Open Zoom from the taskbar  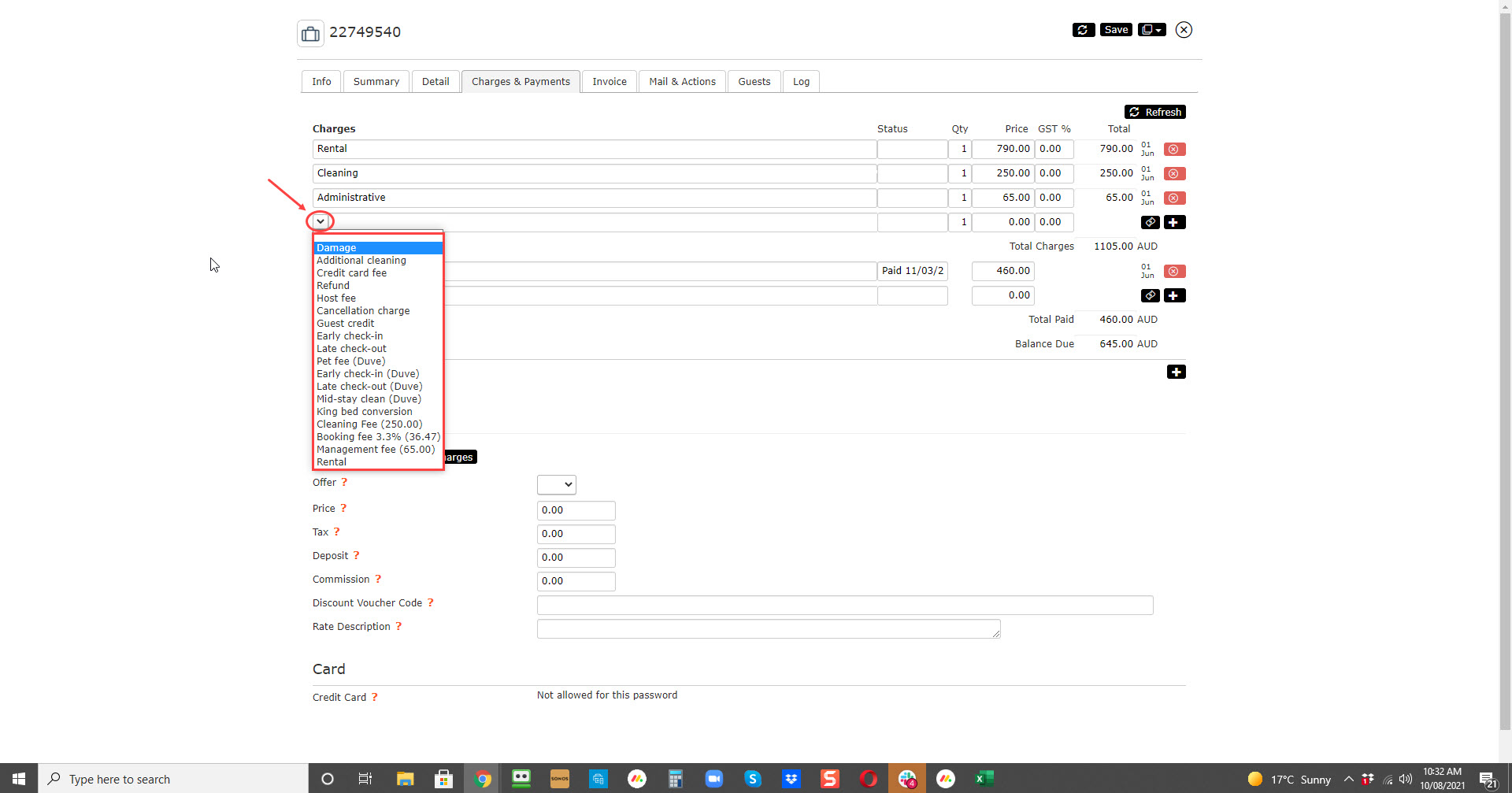click(x=714, y=779)
